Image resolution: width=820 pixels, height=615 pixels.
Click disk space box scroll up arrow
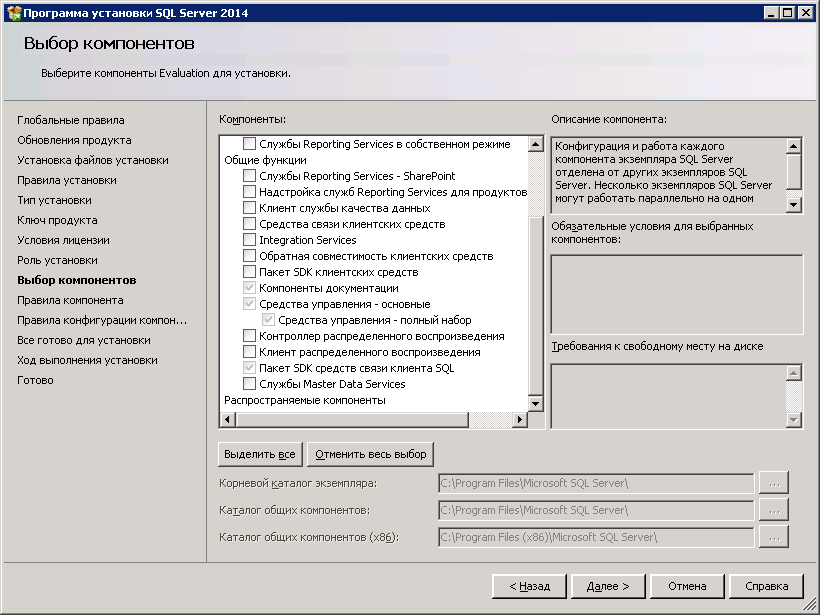[x=794, y=372]
